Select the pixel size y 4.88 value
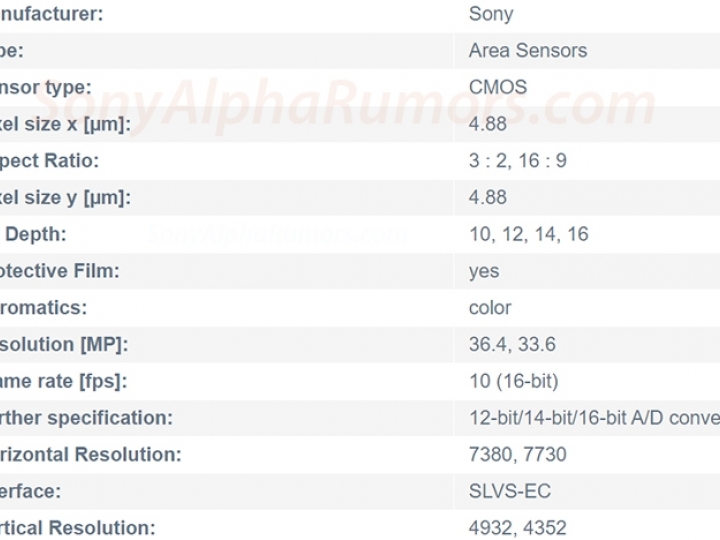The image size is (720, 540). pos(488,197)
